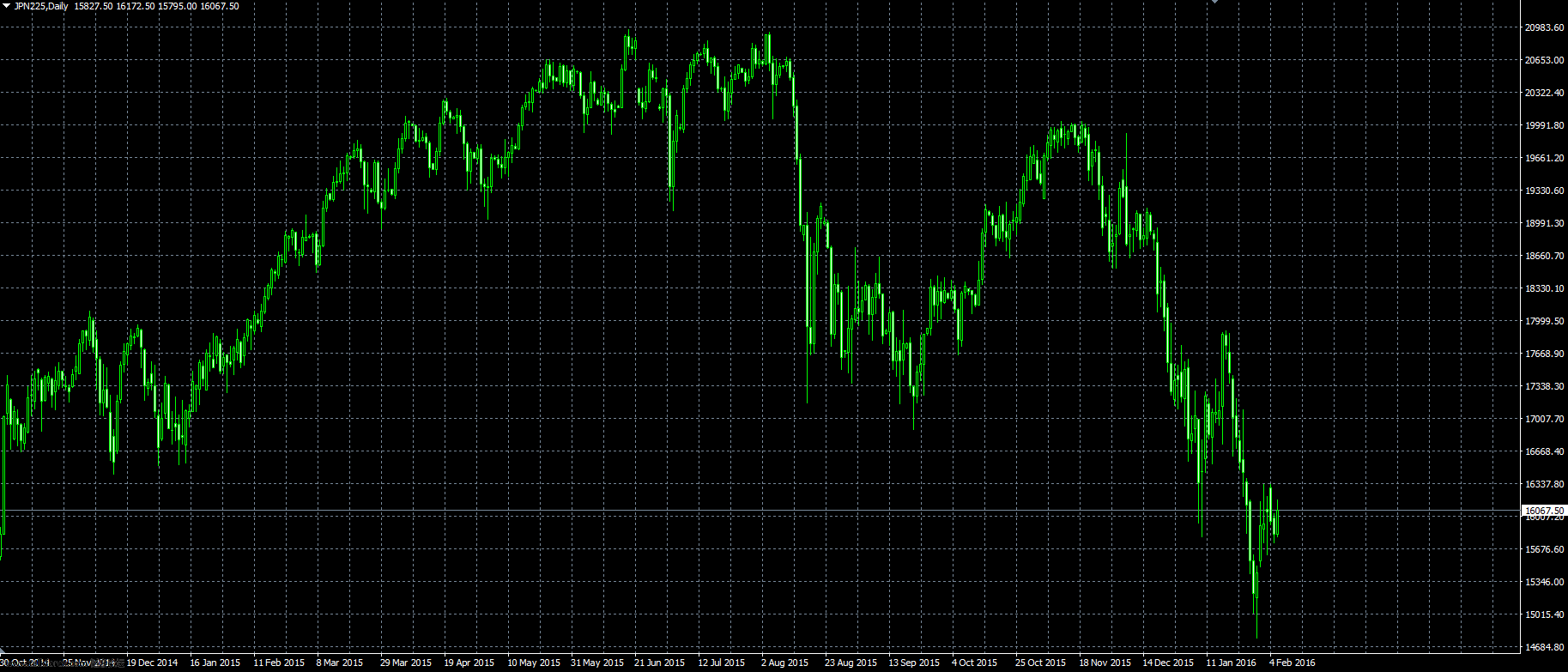The height and width of the screenshot is (672, 1568).
Task: Click the 20653.00 price scale label
Action: point(1544,60)
